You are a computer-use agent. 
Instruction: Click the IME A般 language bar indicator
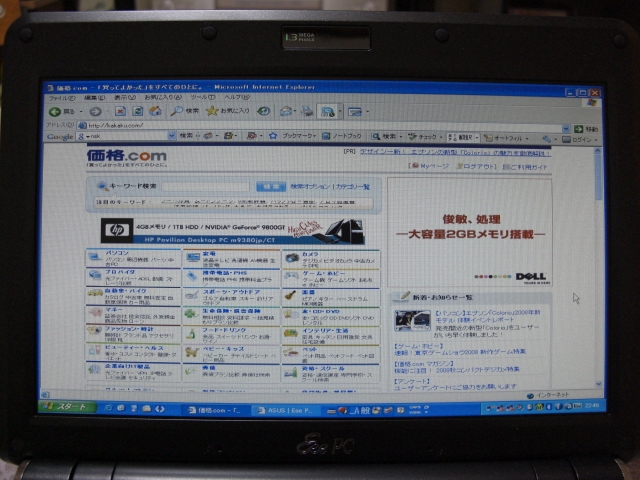point(360,411)
